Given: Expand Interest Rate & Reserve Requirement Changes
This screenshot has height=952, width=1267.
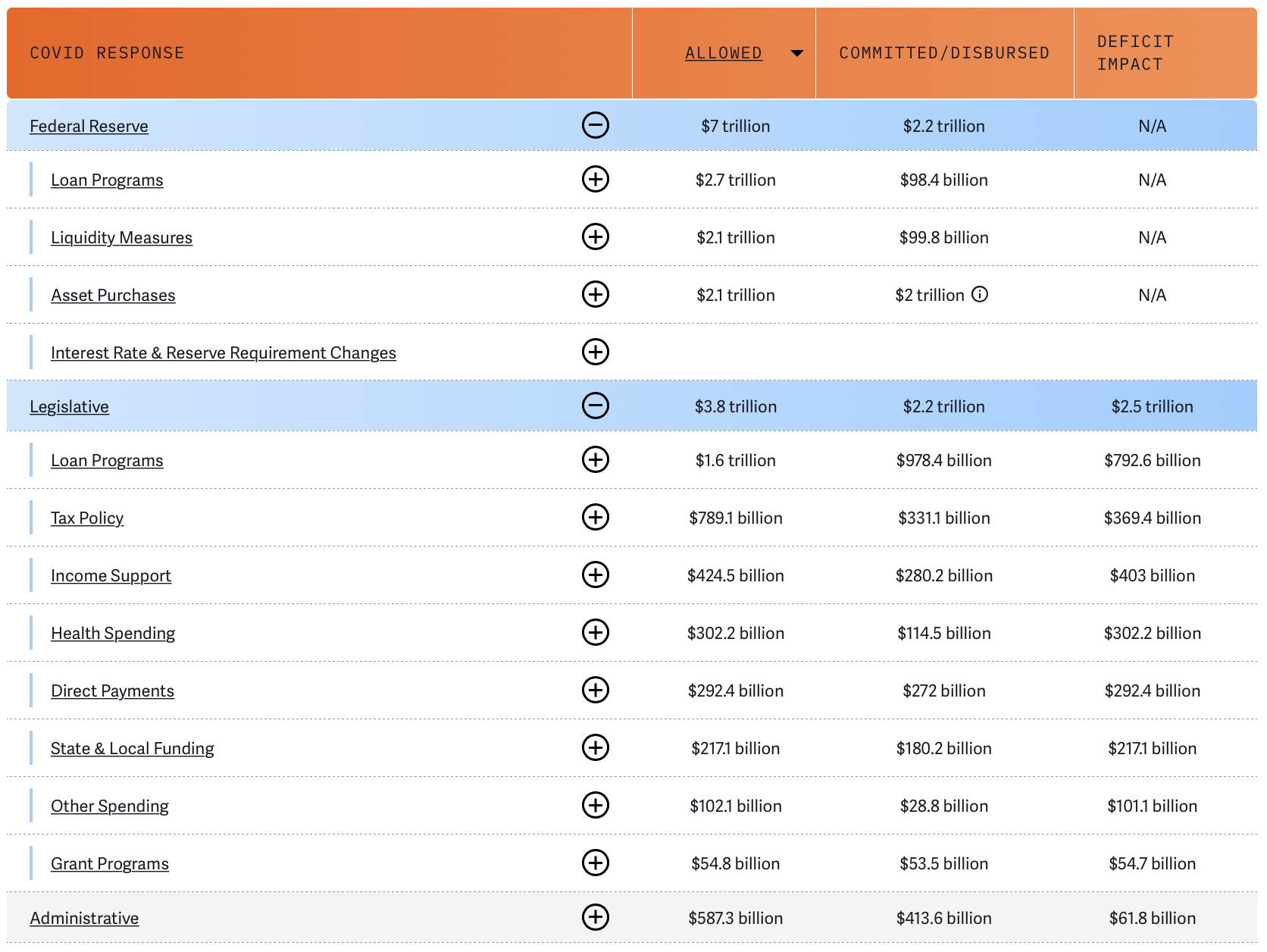Looking at the screenshot, I should pos(595,352).
